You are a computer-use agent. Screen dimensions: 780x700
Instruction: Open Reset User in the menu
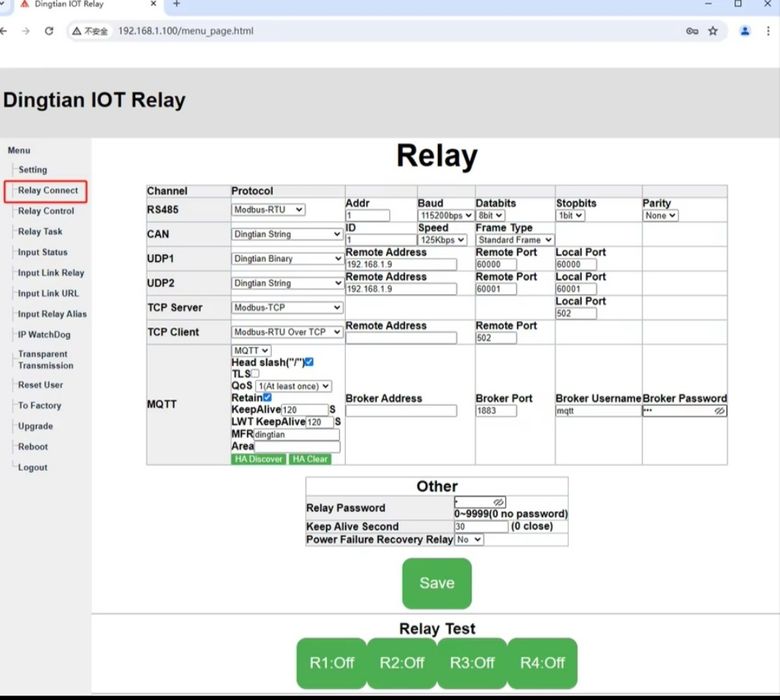pyautogui.click(x=40, y=385)
